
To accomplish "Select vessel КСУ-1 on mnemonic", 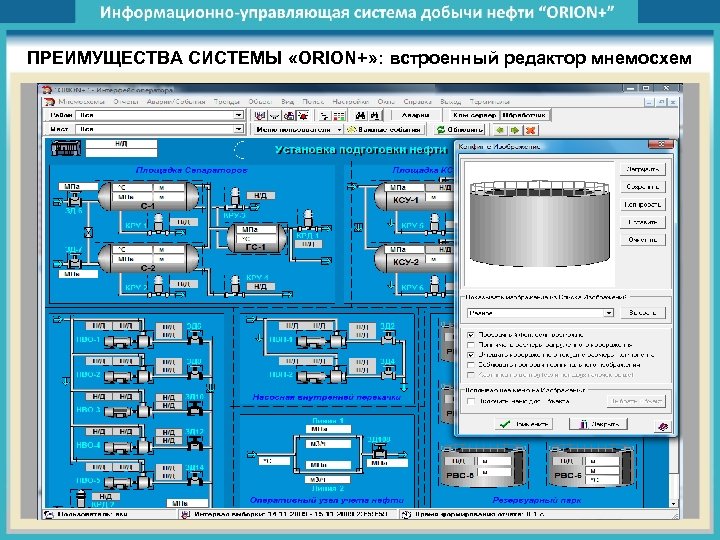I will point(413,196).
